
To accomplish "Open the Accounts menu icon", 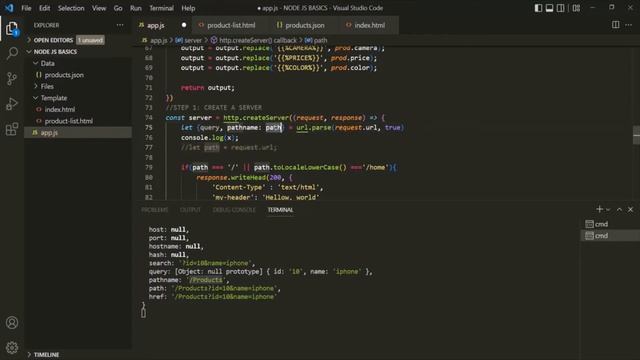I will click(12, 322).
